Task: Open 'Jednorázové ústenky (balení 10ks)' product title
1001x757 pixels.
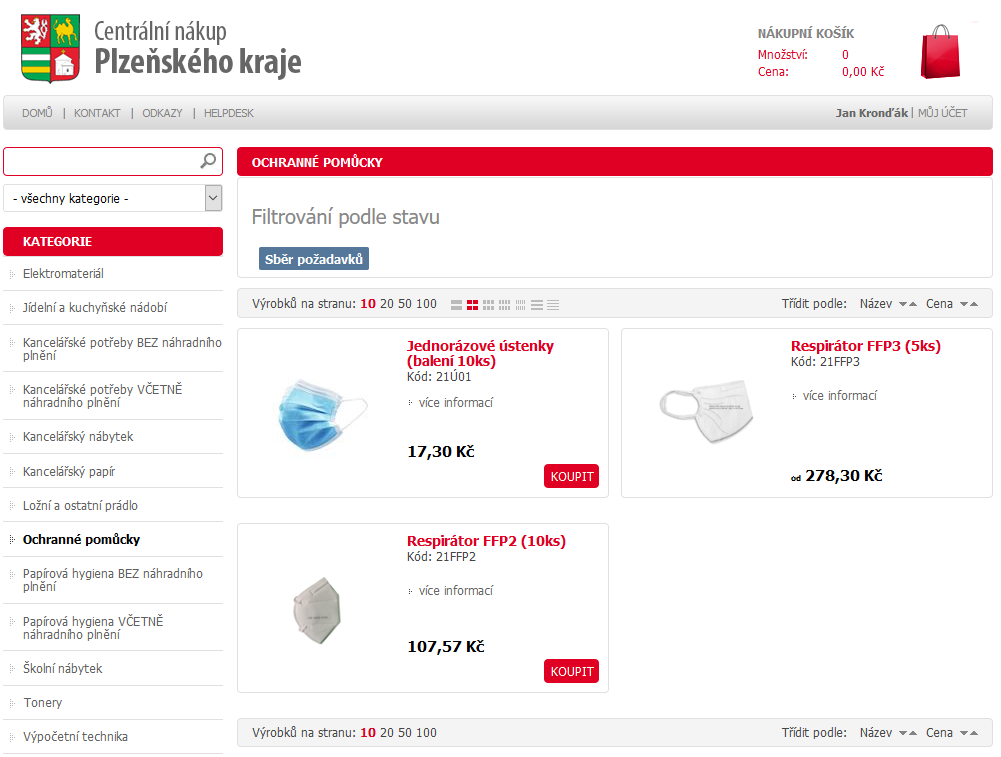Action: pos(480,354)
